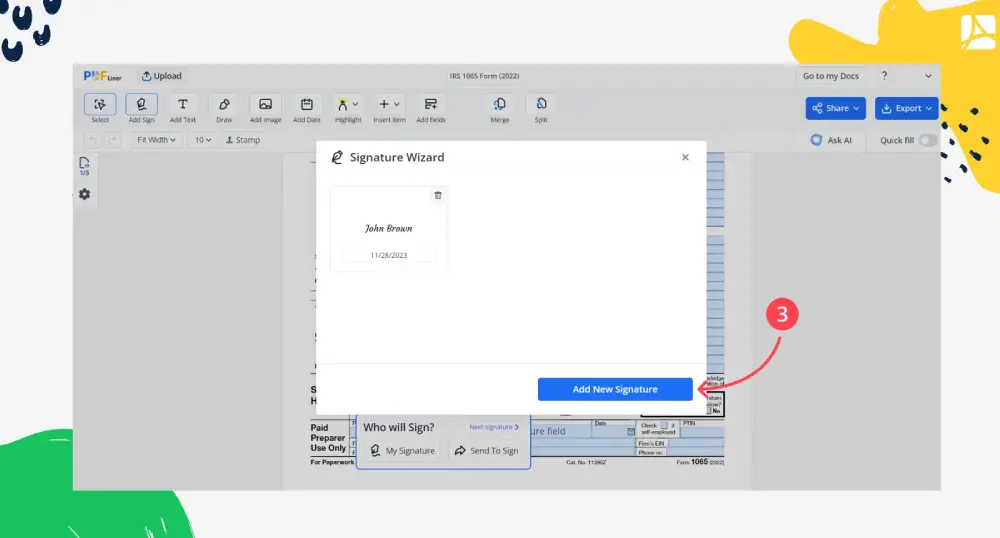Choose the Add Text tool
The height and width of the screenshot is (538, 1000).
click(183, 105)
